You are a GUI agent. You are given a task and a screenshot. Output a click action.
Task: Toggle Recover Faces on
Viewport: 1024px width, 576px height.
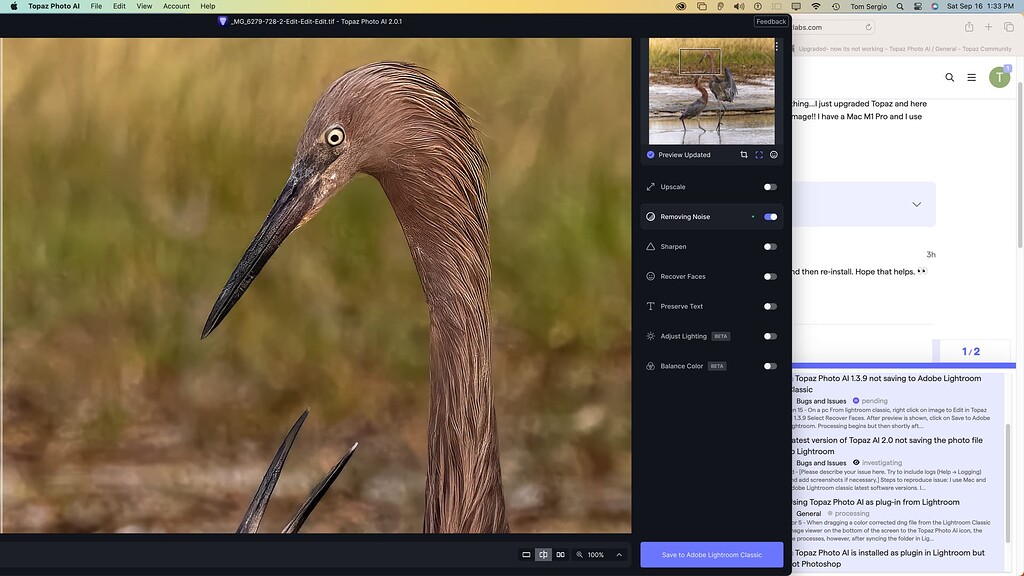(770, 277)
